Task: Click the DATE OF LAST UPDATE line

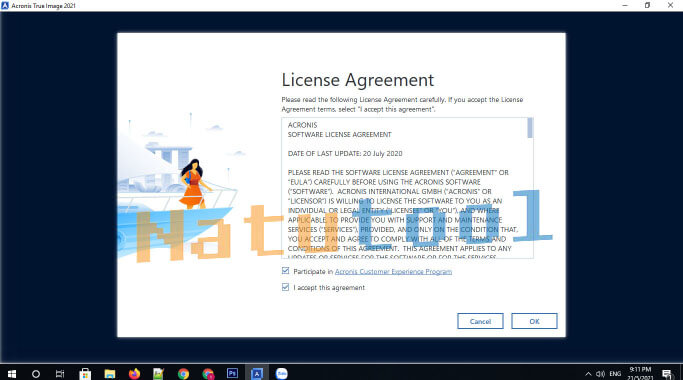Action: coord(345,153)
